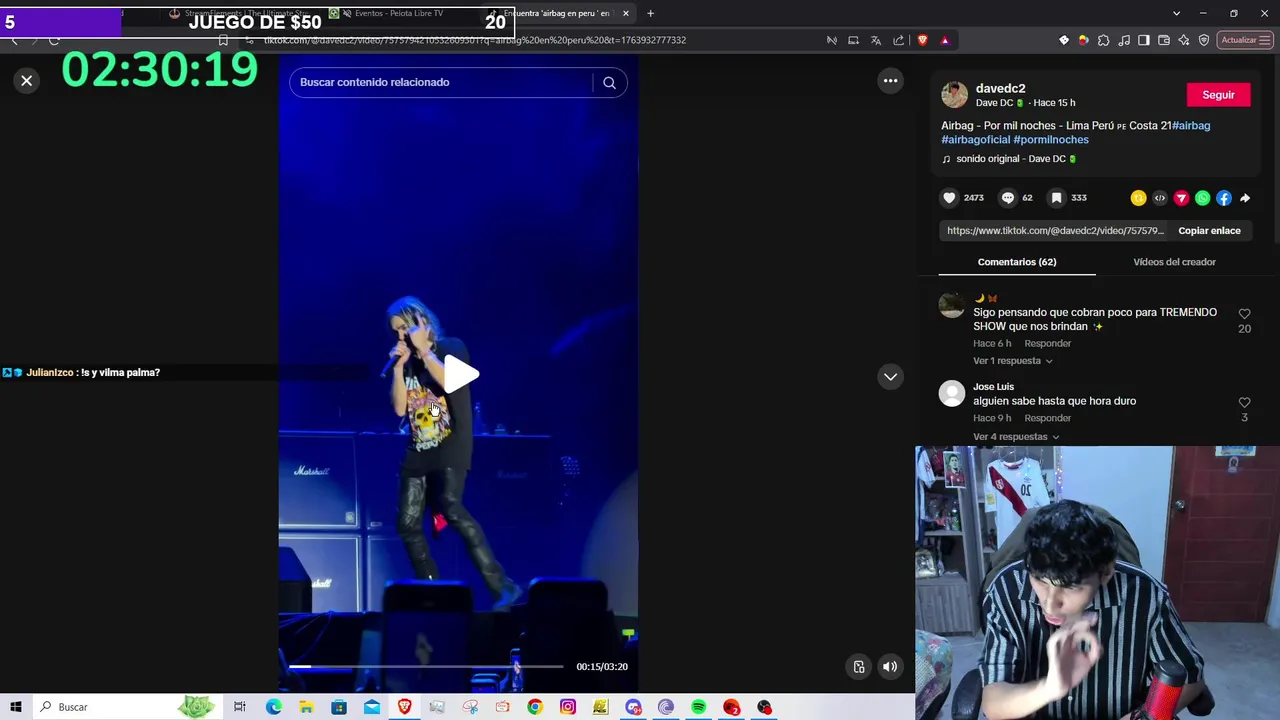Image resolution: width=1280 pixels, height=720 pixels.
Task: Open the extensions puzzle icon
Action: pyautogui.click(x=1103, y=40)
